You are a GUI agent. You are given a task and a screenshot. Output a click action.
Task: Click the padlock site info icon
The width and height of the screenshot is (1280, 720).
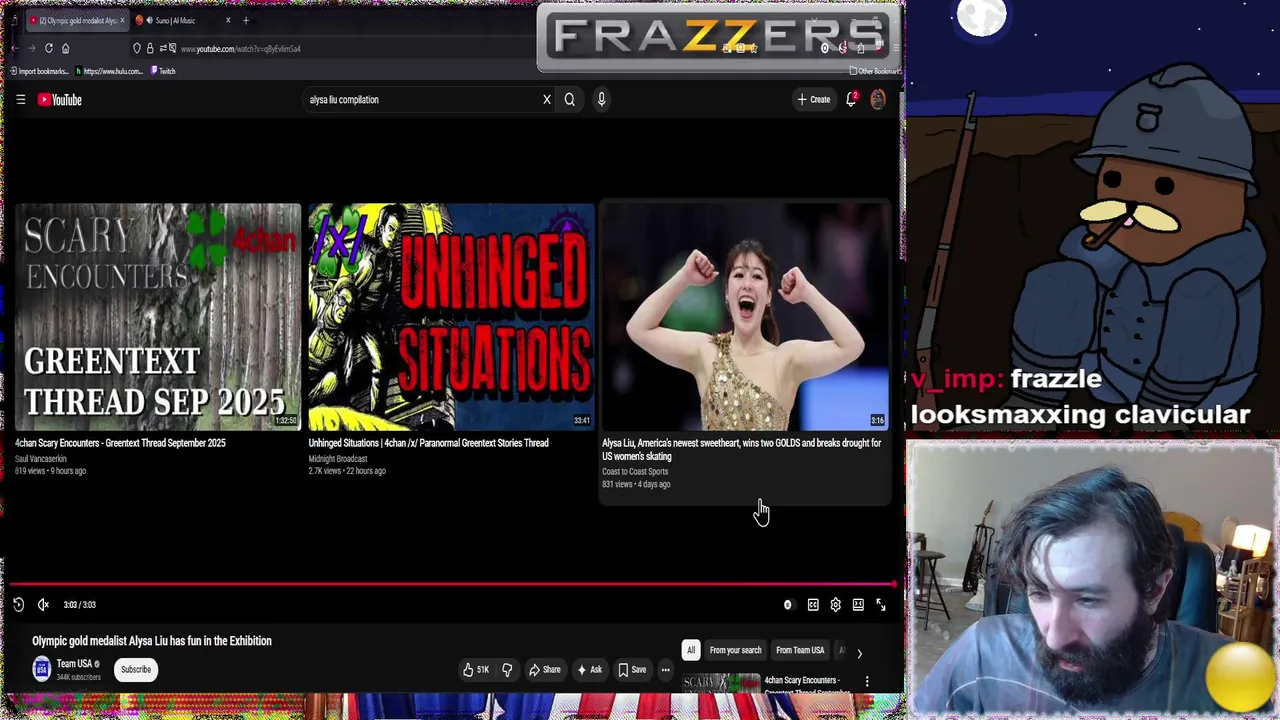[x=150, y=48]
